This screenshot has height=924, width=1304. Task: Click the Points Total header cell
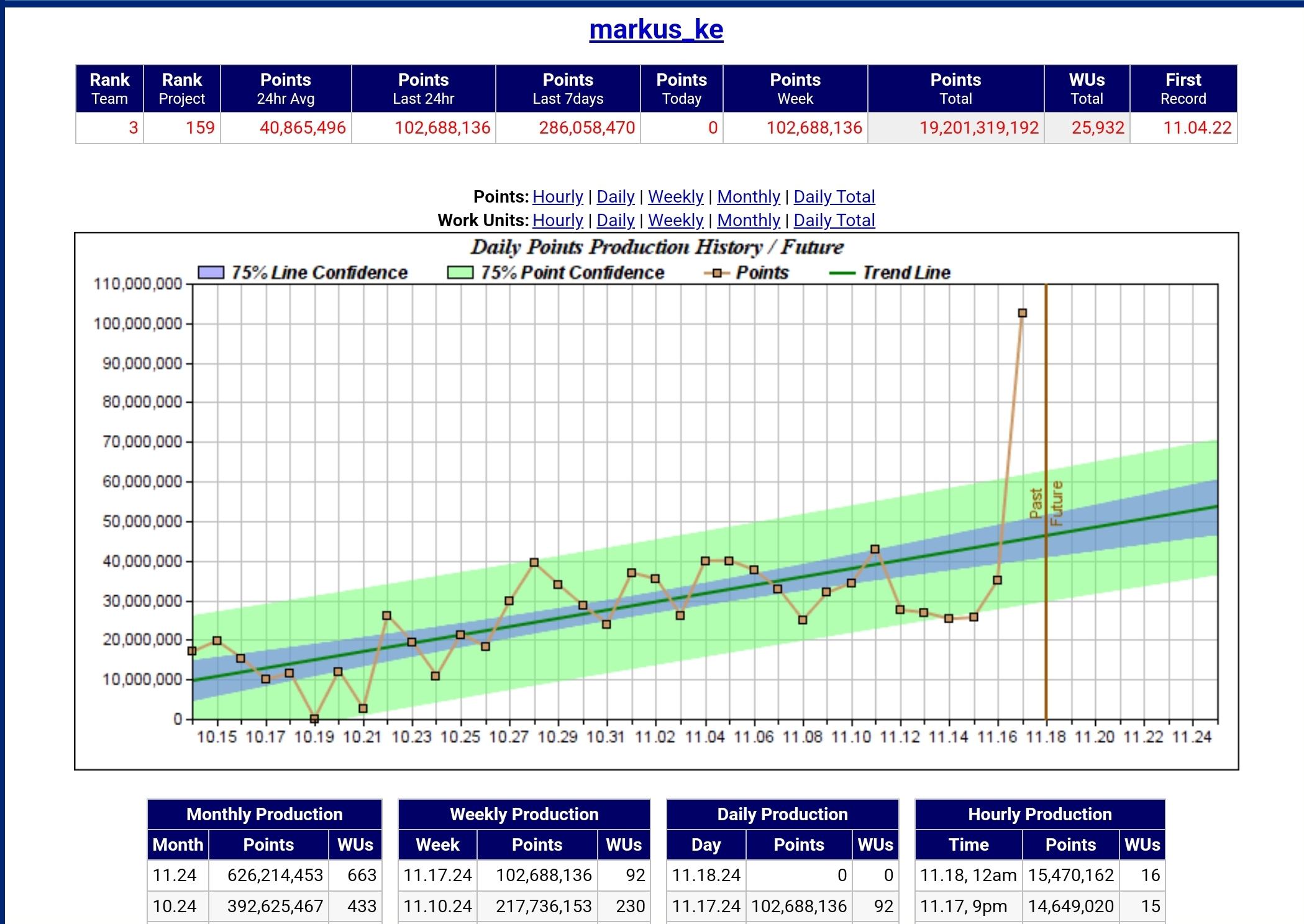coord(955,88)
